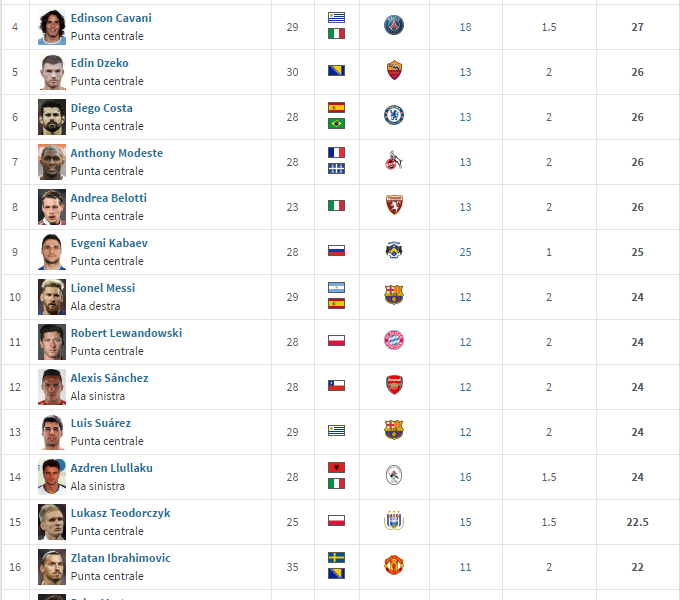This screenshot has height=600, width=680.
Task: Open Azdren Llullaku's player profile
Action: click(x=111, y=468)
